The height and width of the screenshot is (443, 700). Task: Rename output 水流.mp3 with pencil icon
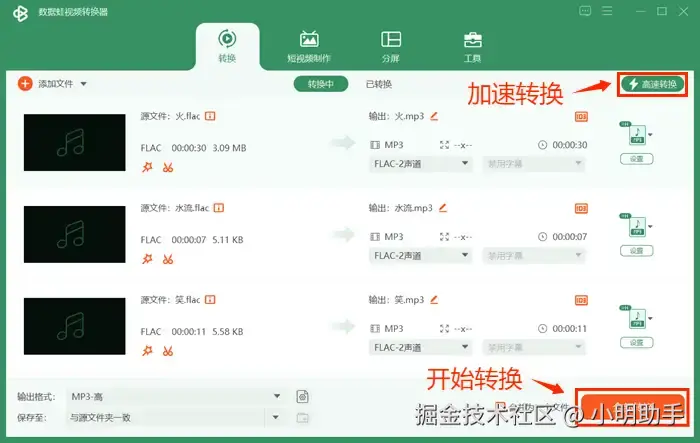[x=442, y=208]
